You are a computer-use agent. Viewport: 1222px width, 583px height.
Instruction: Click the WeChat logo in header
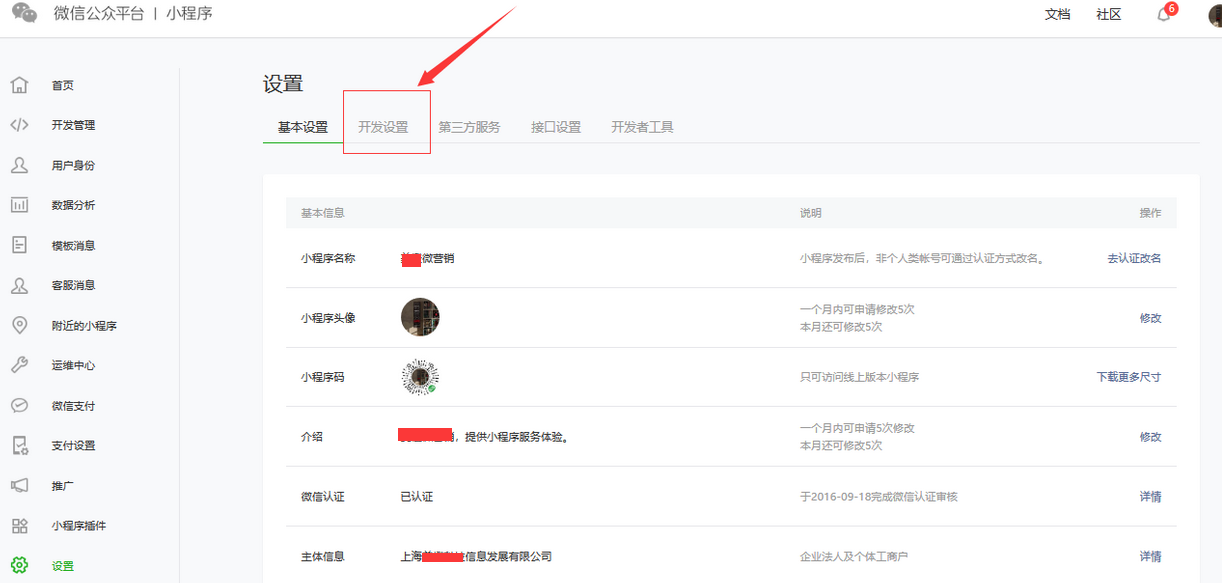pos(23,14)
